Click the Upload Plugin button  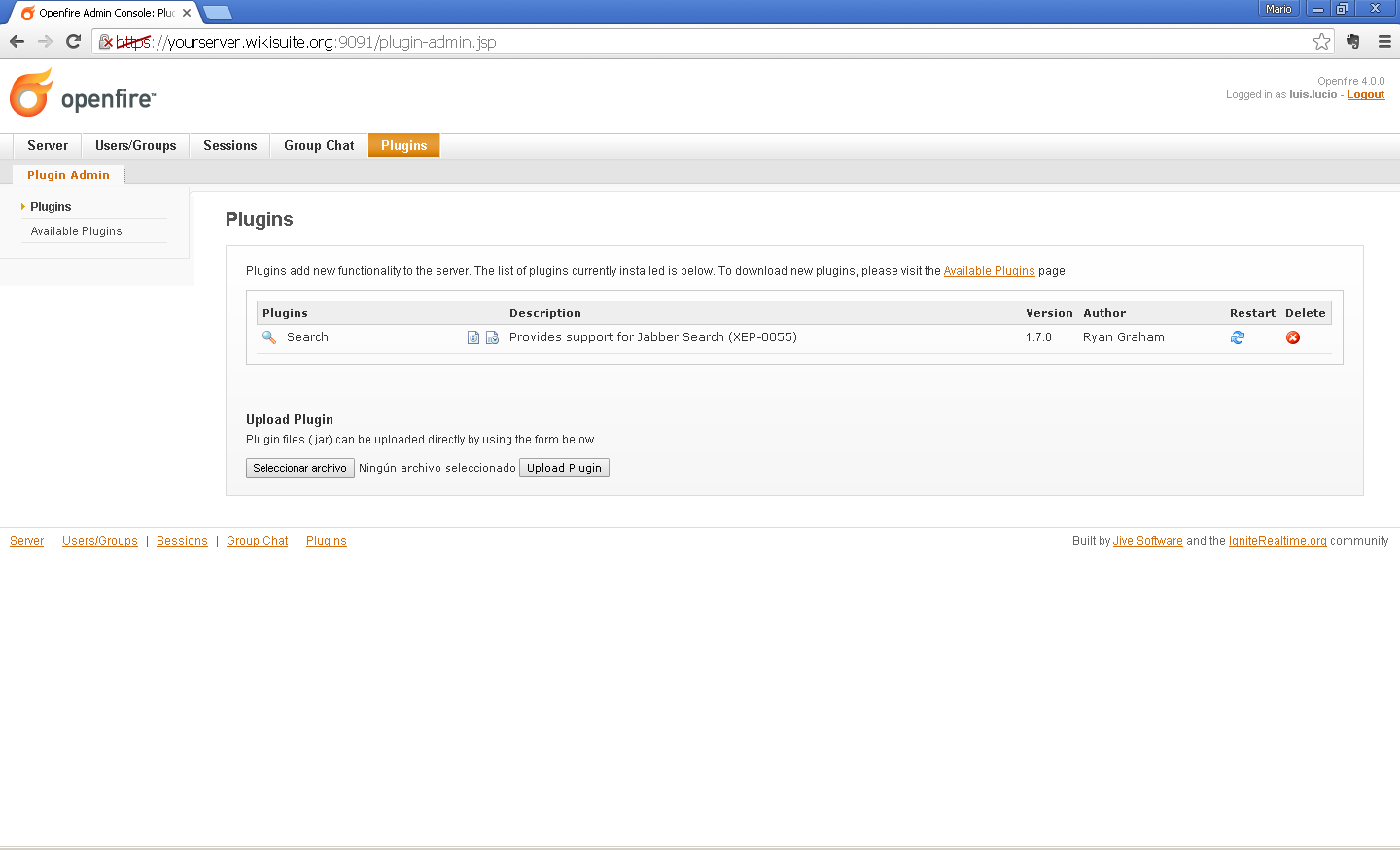tap(564, 468)
